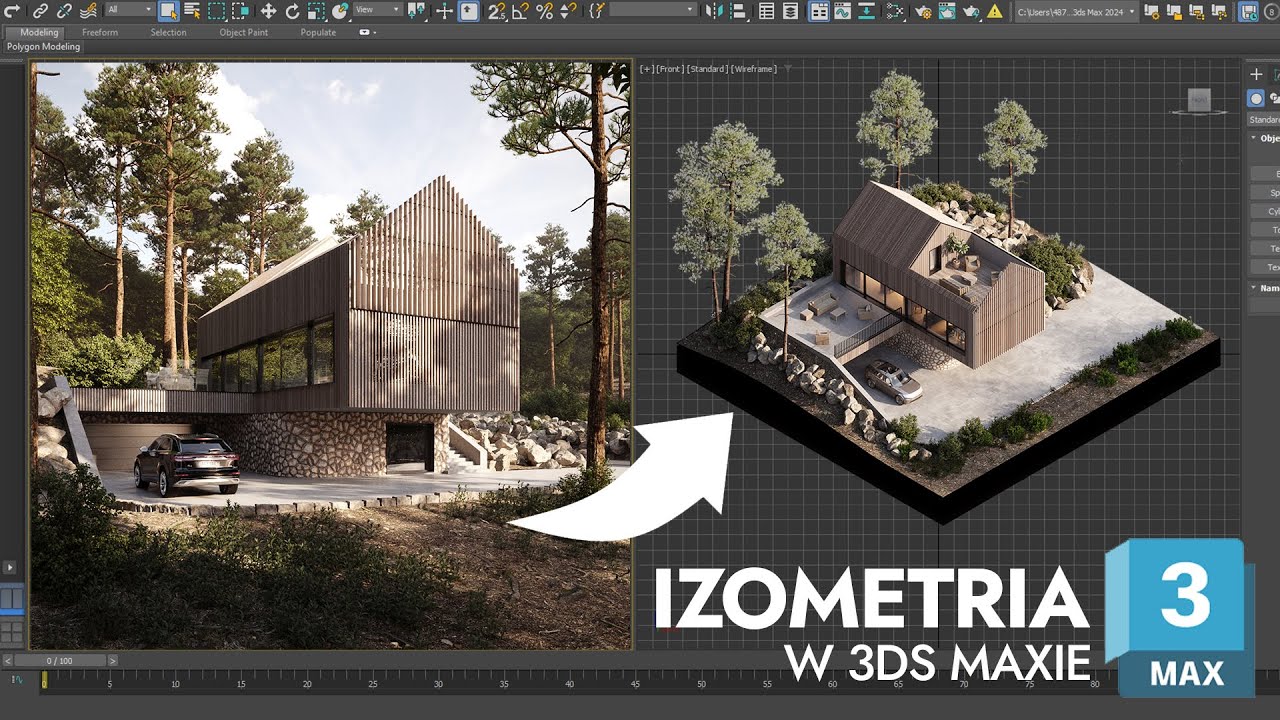Open the [Front] viewport view menu
1280x720 pixels.
(x=670, y=69)
